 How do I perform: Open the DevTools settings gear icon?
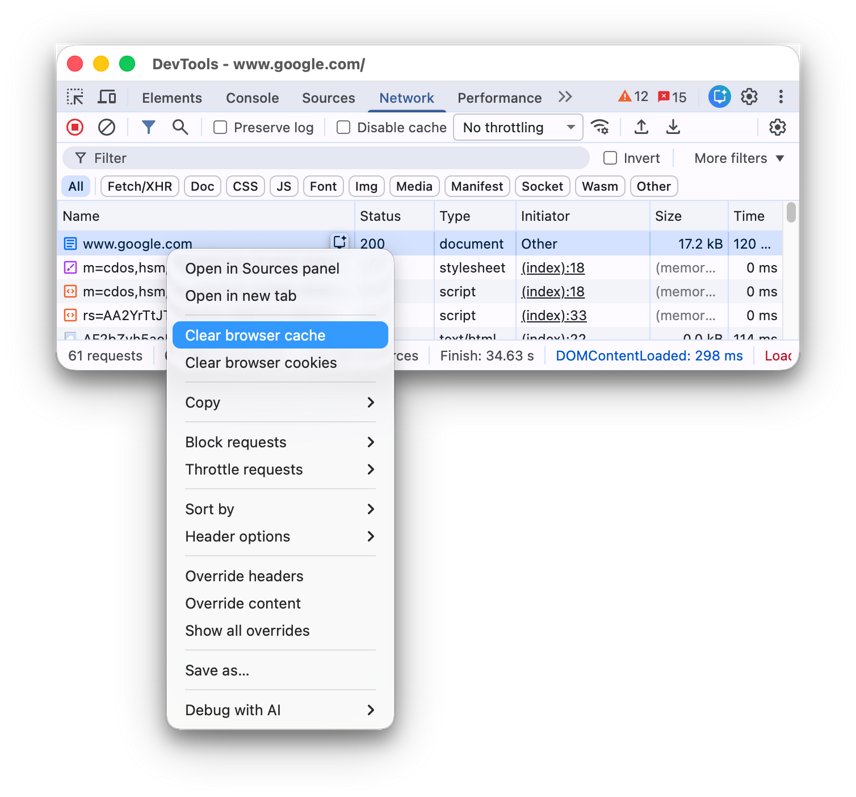(749, 97)
